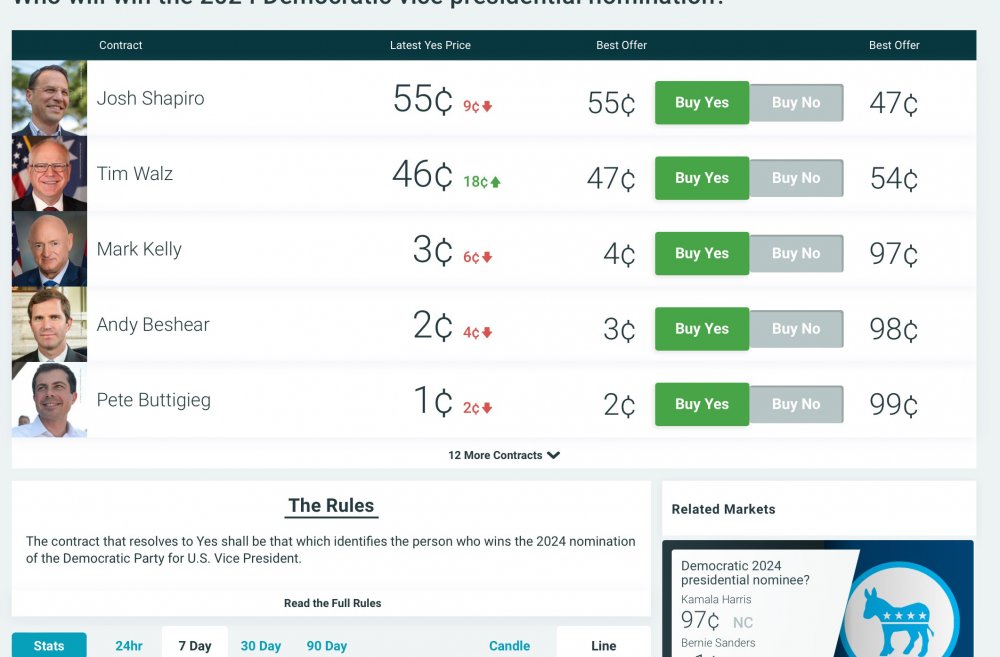Click Josh Shapiro's profile photo
This screenshot has height=657, width=1000.
49,98
